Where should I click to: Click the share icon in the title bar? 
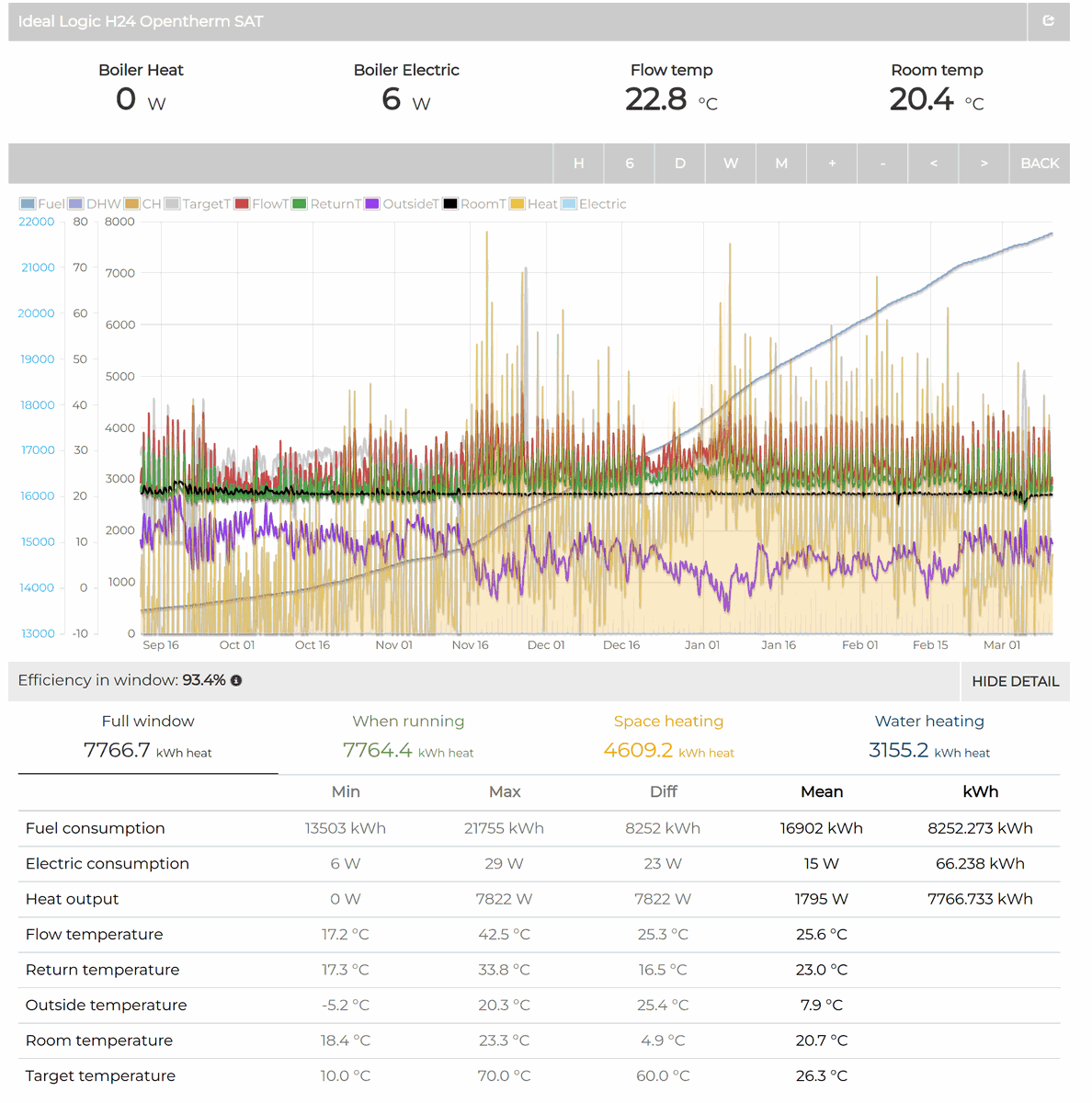click(x=1049, y=21)
